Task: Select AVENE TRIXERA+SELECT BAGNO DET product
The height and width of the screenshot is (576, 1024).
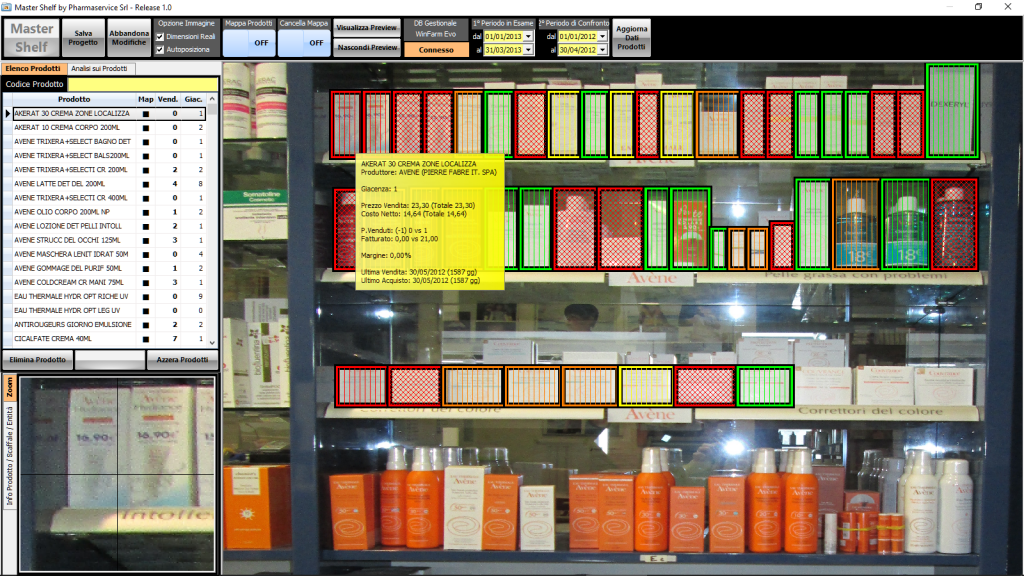Action: point(104,142)
